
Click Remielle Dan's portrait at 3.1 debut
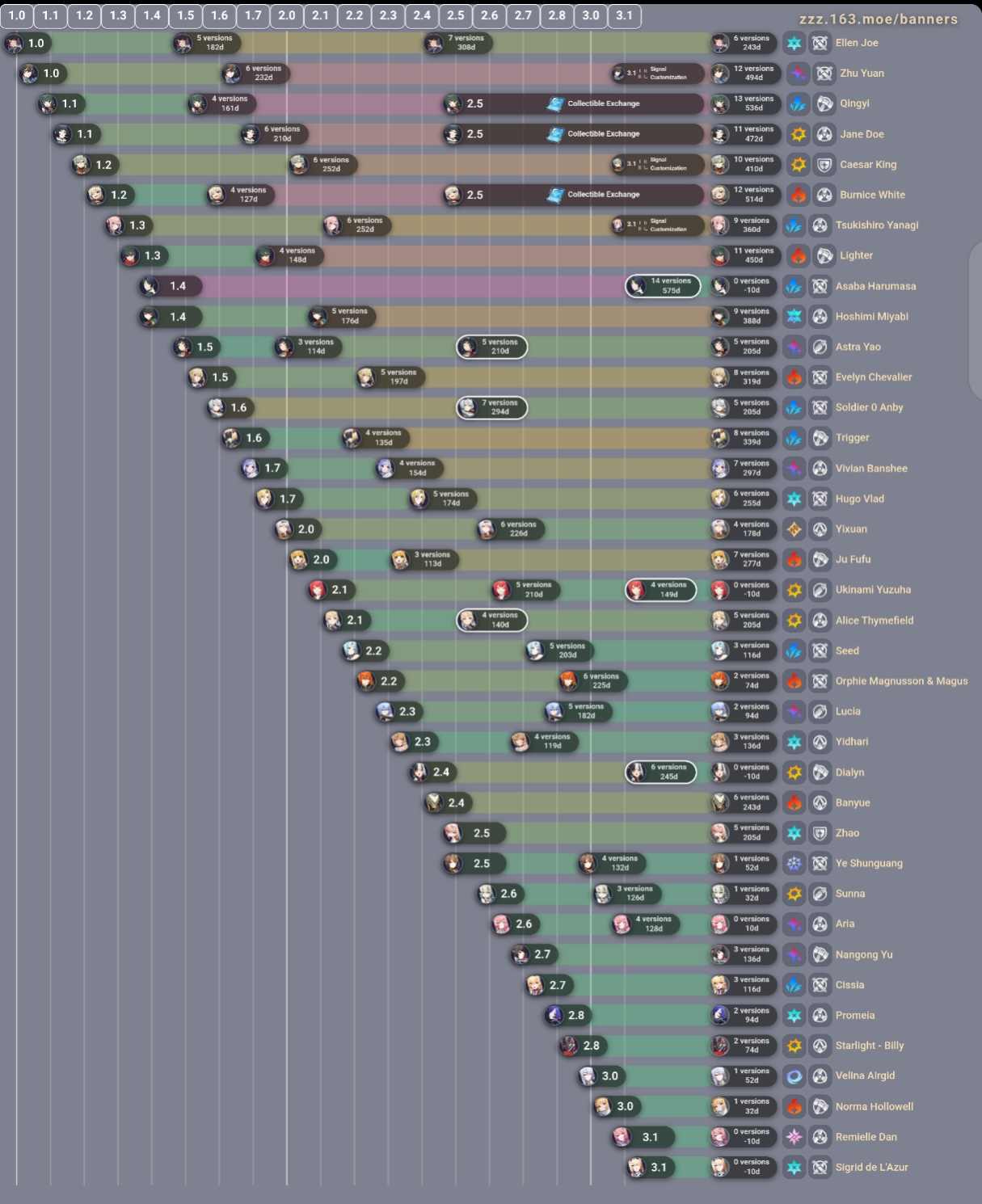[622, 1137]
